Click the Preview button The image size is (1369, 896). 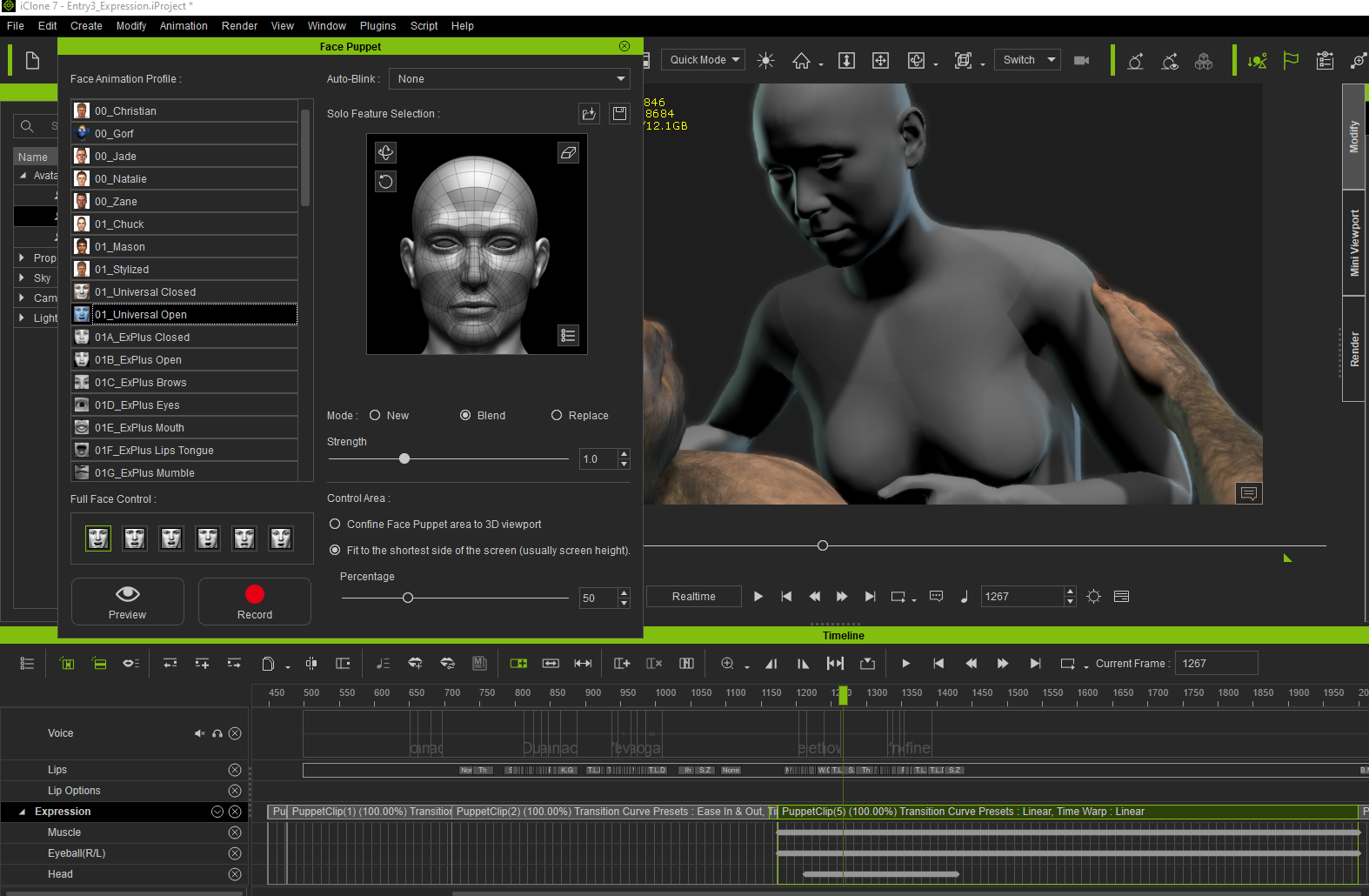tap(128, 601)
